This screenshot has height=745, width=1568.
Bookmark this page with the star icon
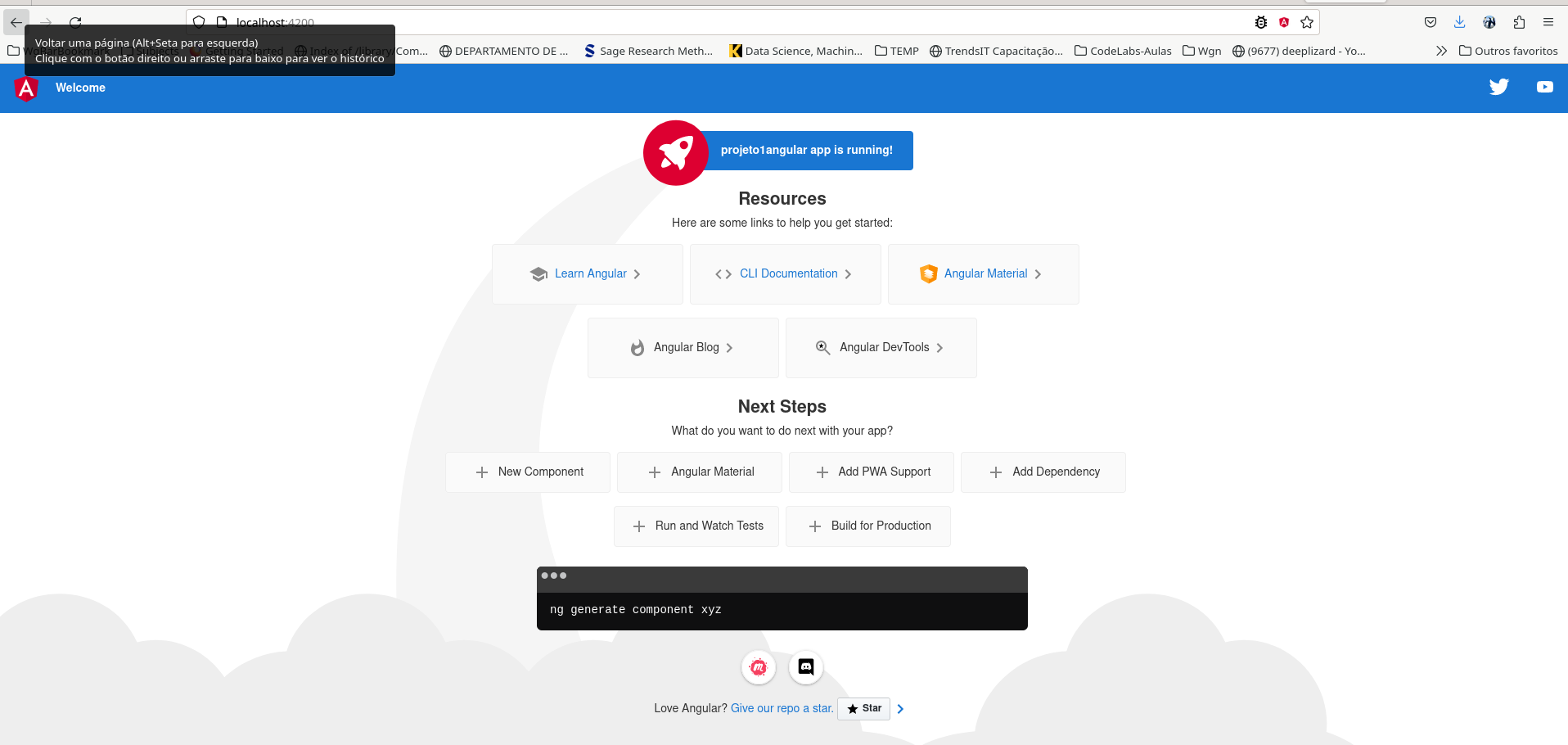tap(1307, 22)
